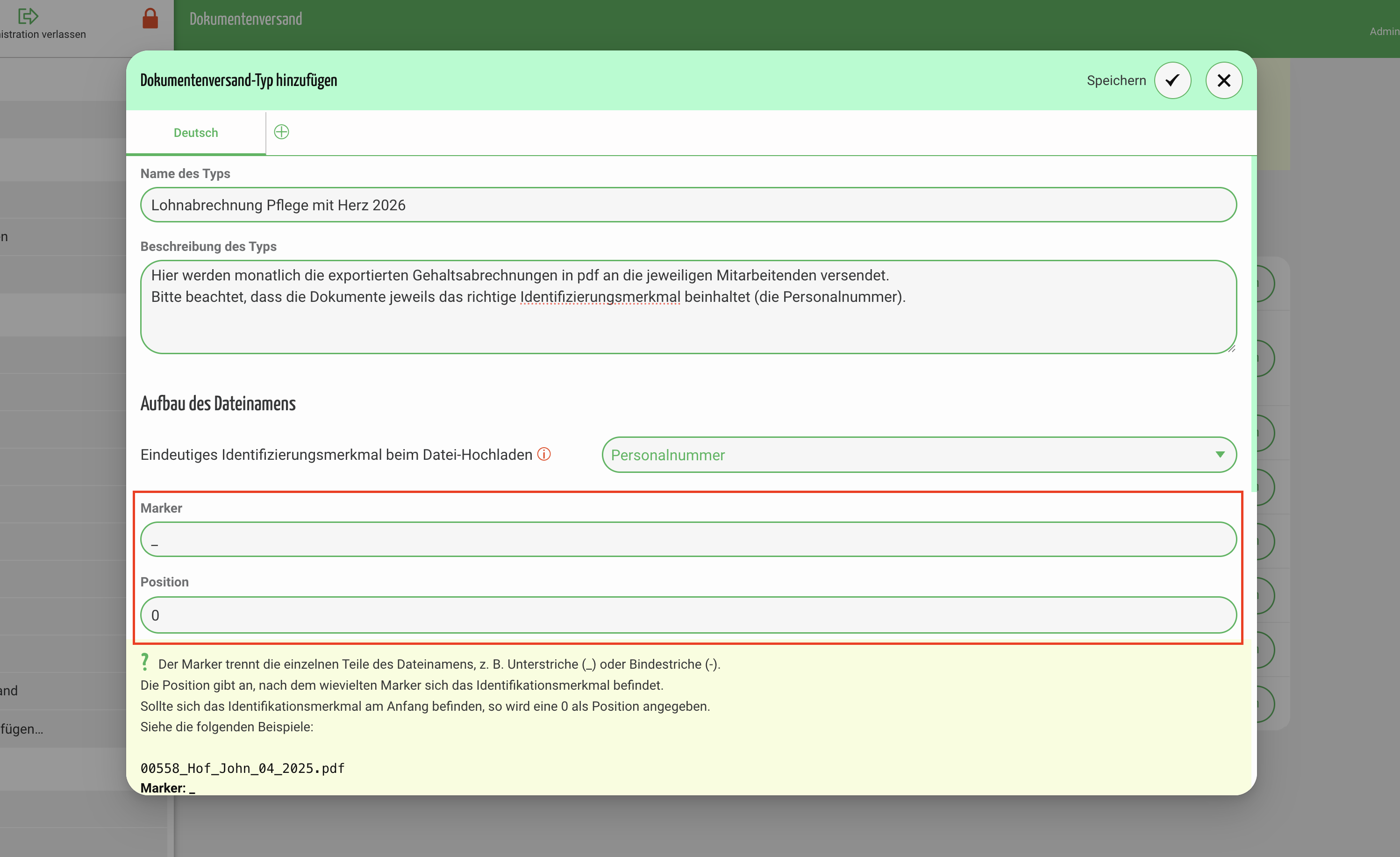The image size is (1400, 857).
Task: Click the red info icon next to Identifizierungsmerkmal
Action: (x=544, y=454)
